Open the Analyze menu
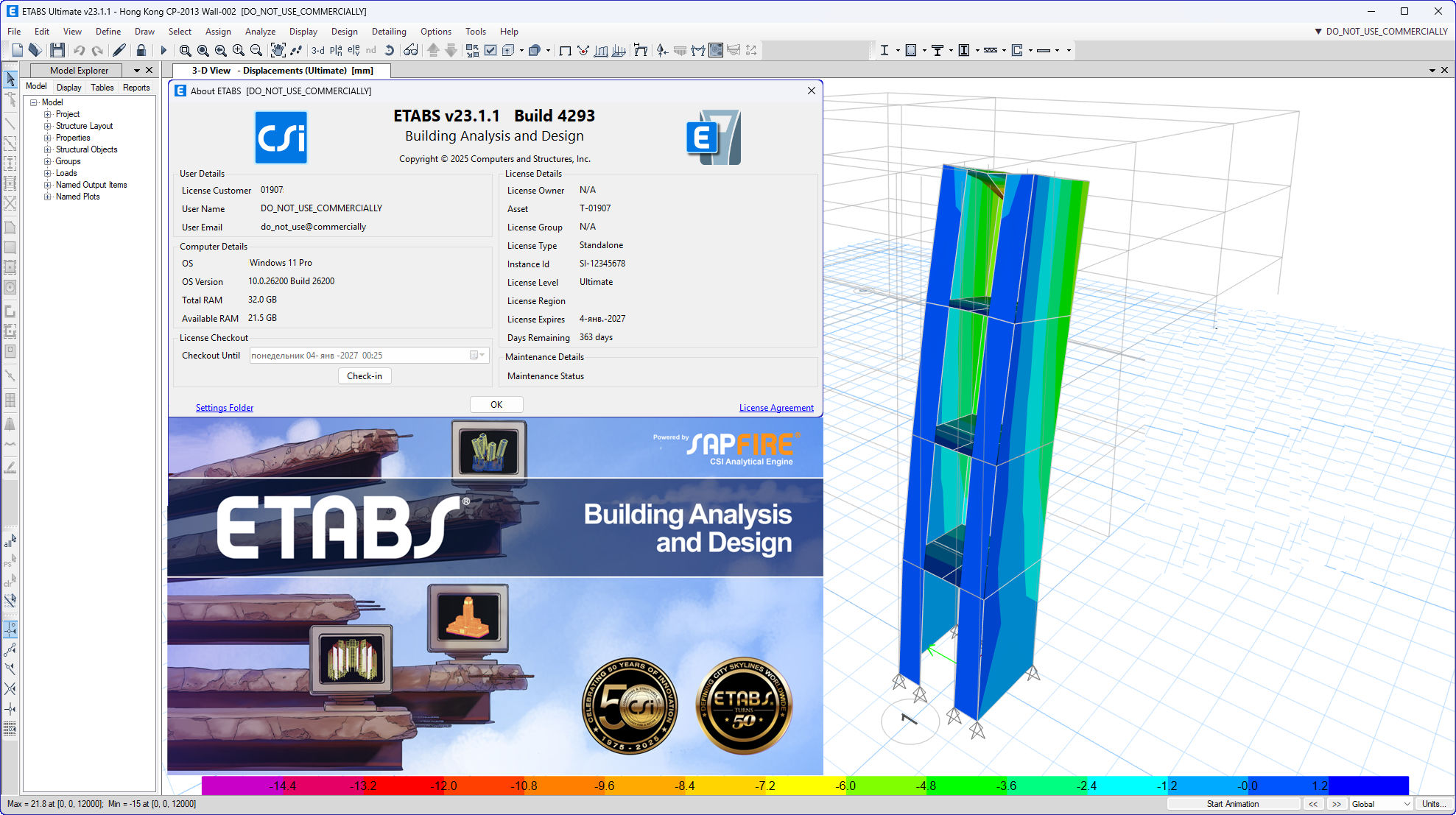This screenshot has height=815, width=1456. point(260,31)
